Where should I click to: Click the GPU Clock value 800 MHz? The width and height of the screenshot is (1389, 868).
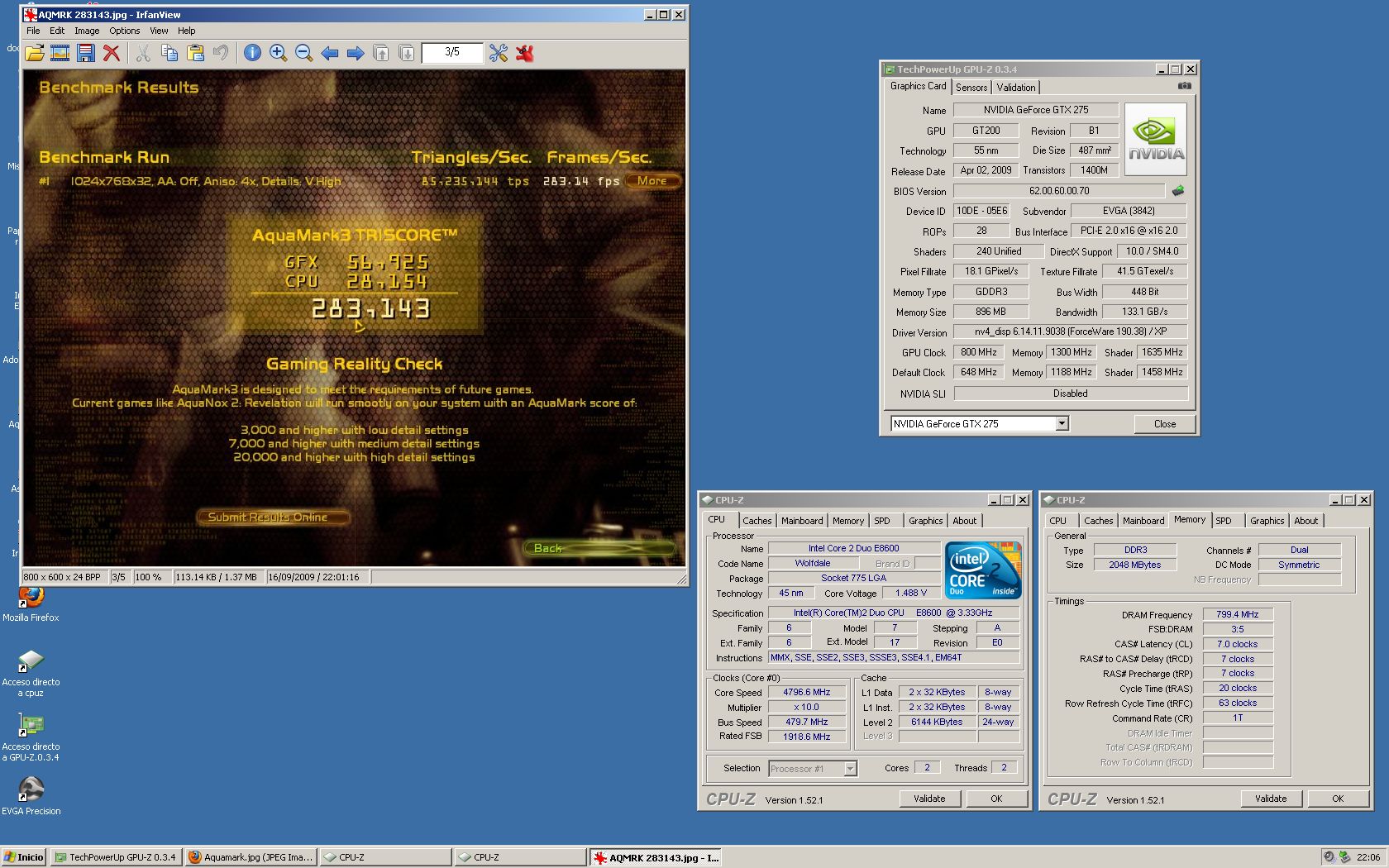(x=979, y=352)
